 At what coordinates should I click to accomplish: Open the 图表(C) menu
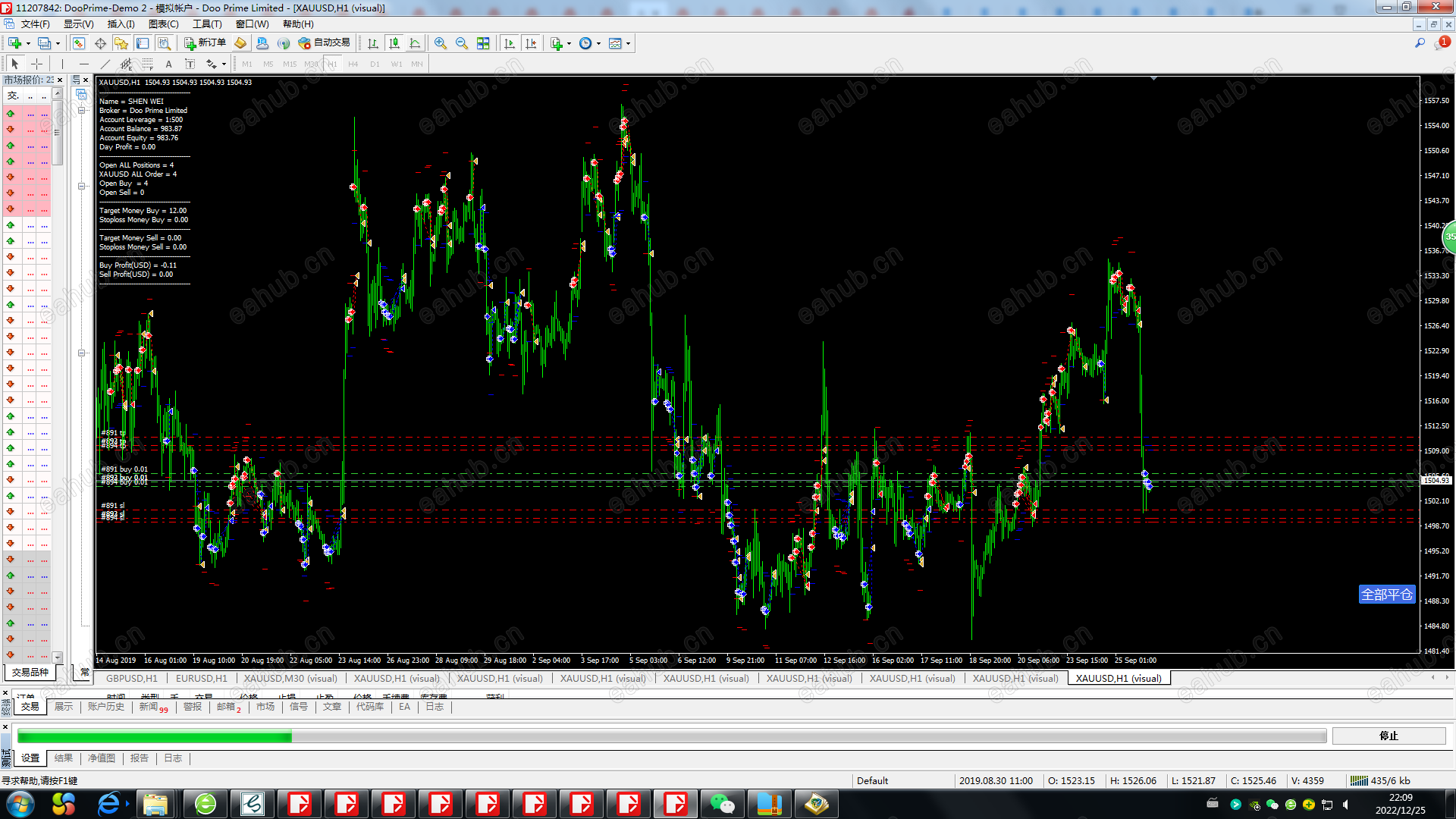pyautogui.click(x=163, y=24)
